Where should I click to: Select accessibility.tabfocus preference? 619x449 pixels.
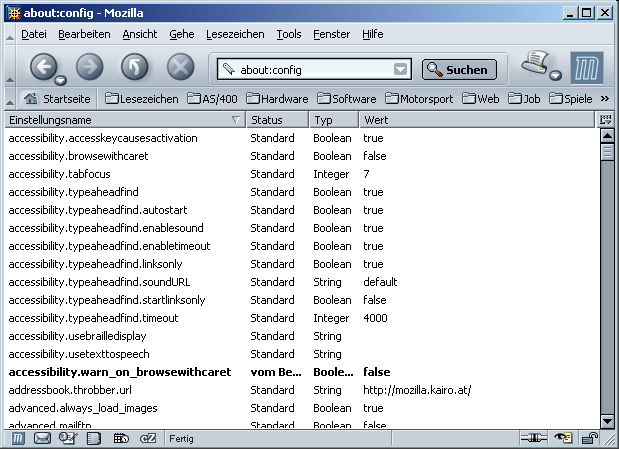pyautogui.click(x=302, y=174)
